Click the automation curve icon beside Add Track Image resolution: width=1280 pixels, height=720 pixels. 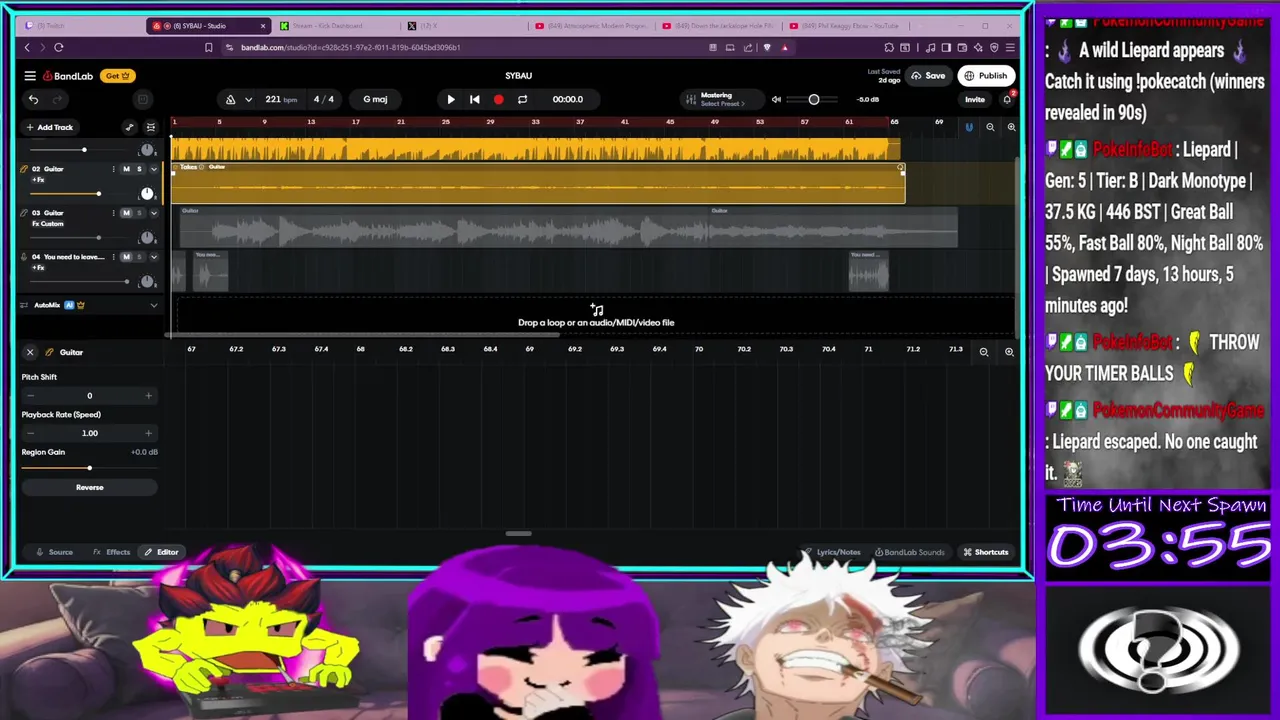click(129, 127)
